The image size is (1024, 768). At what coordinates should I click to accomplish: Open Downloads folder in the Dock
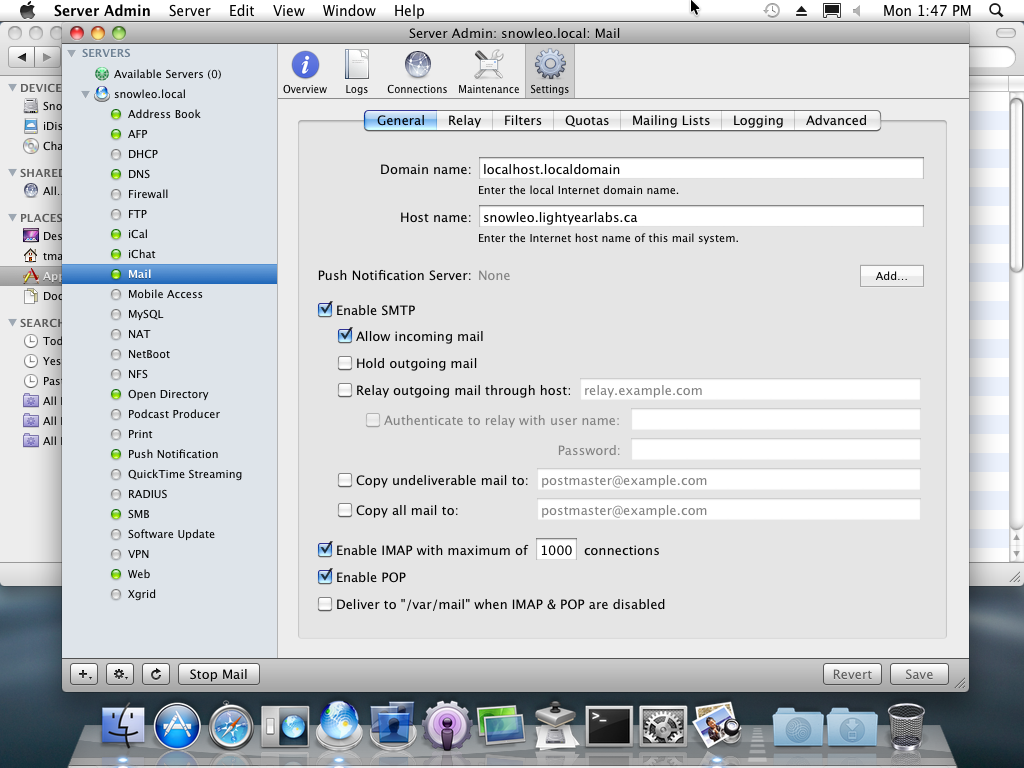point(852,727)
